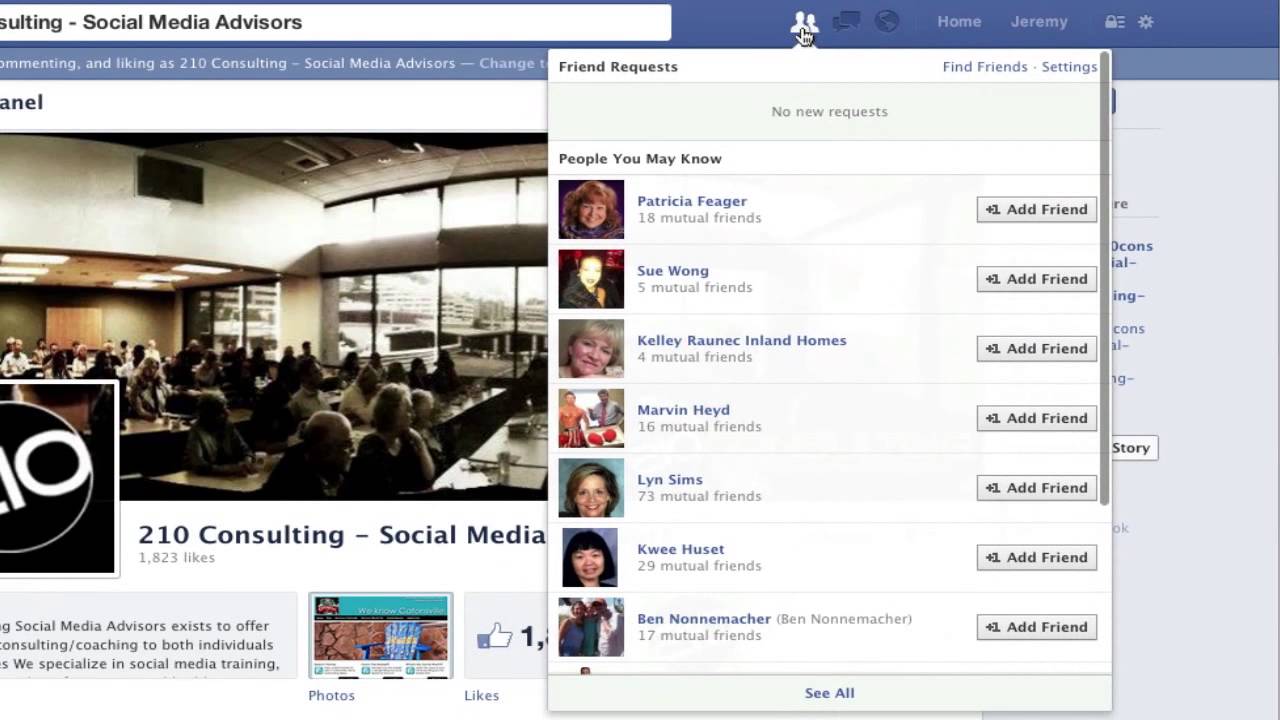Open the Friend Requests icon
Screen dimensions: 1280x720
tap(803, 22)
